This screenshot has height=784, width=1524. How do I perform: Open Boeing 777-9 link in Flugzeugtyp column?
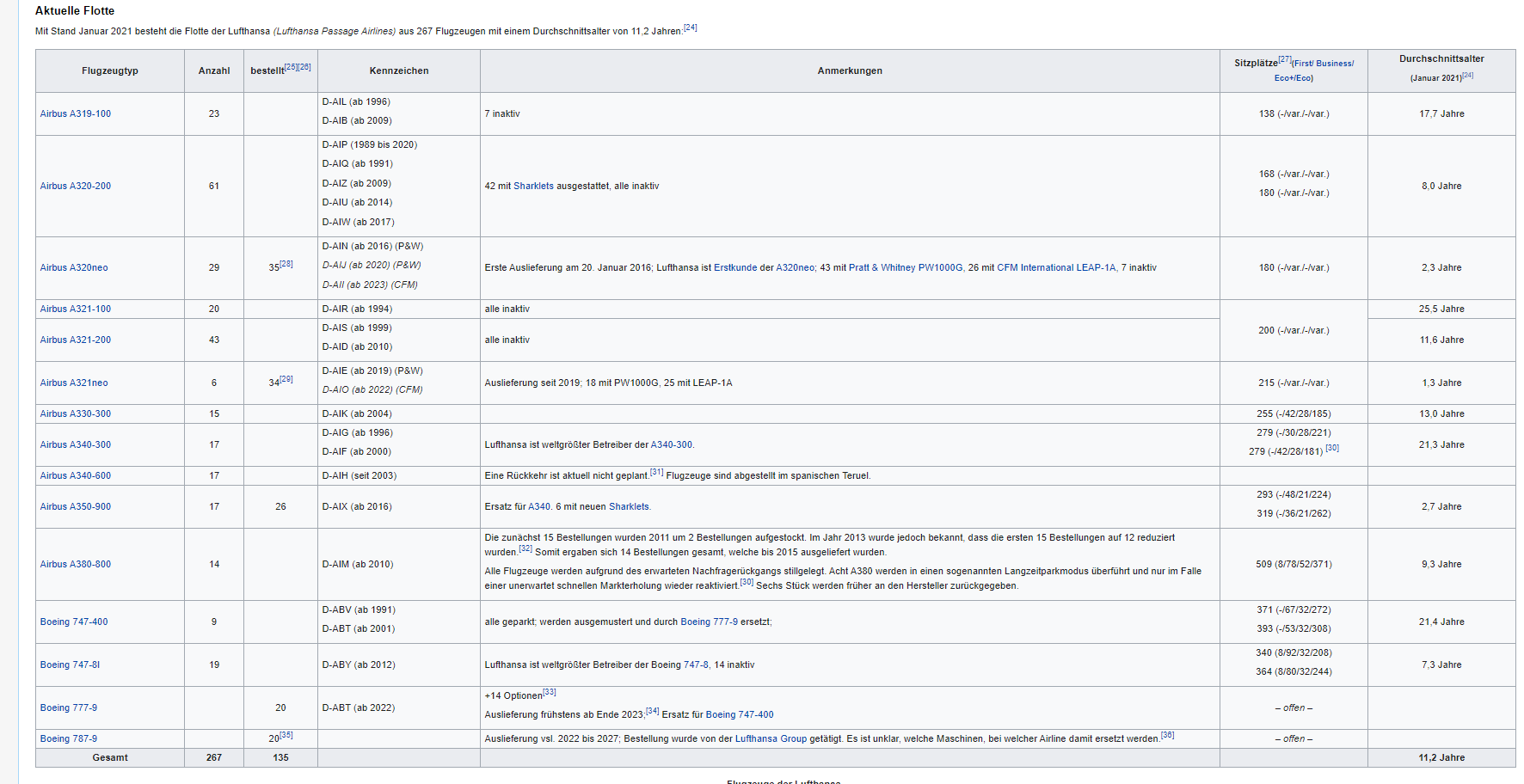tap(69, 707)
